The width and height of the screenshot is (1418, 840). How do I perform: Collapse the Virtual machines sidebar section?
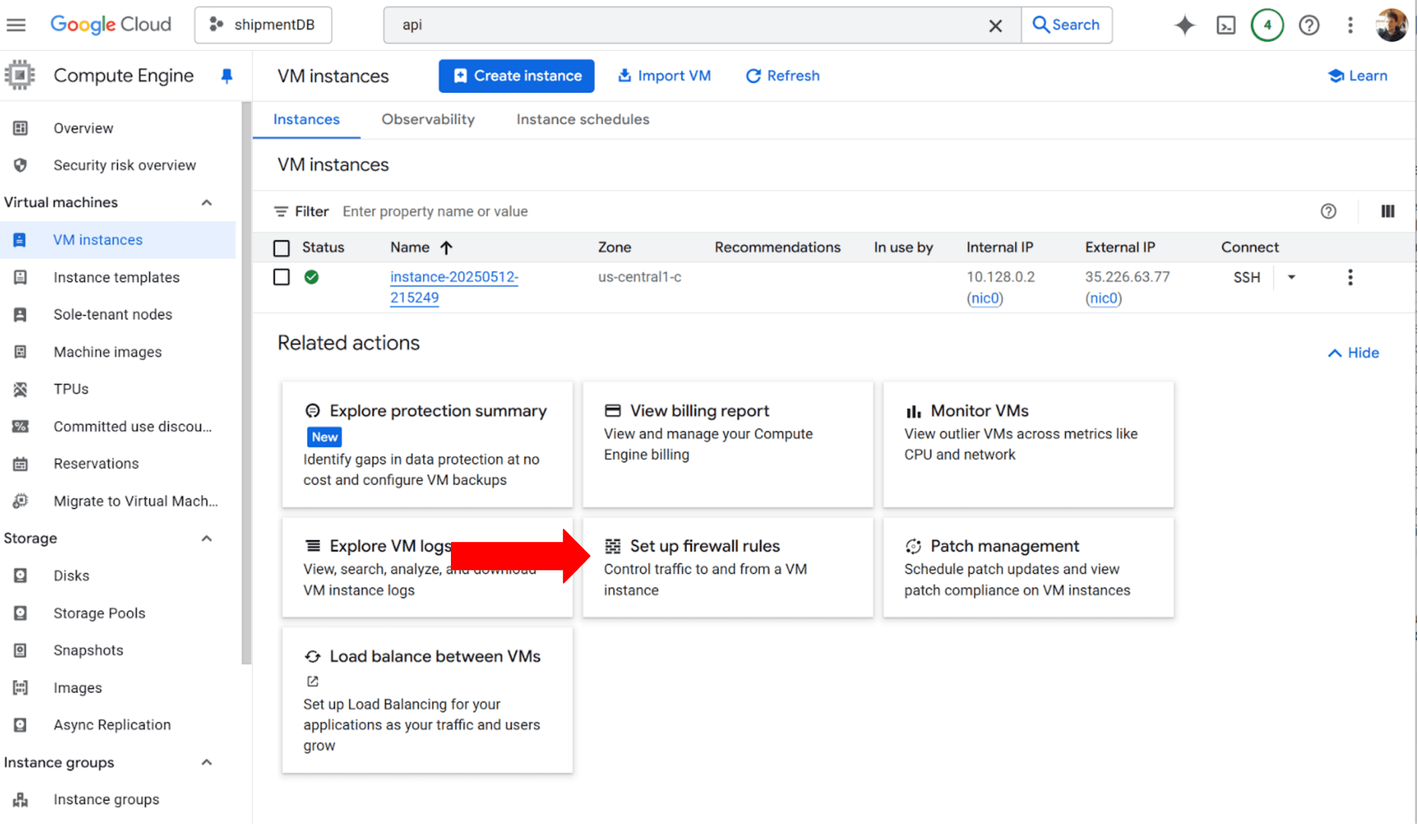tap(207, 203)
